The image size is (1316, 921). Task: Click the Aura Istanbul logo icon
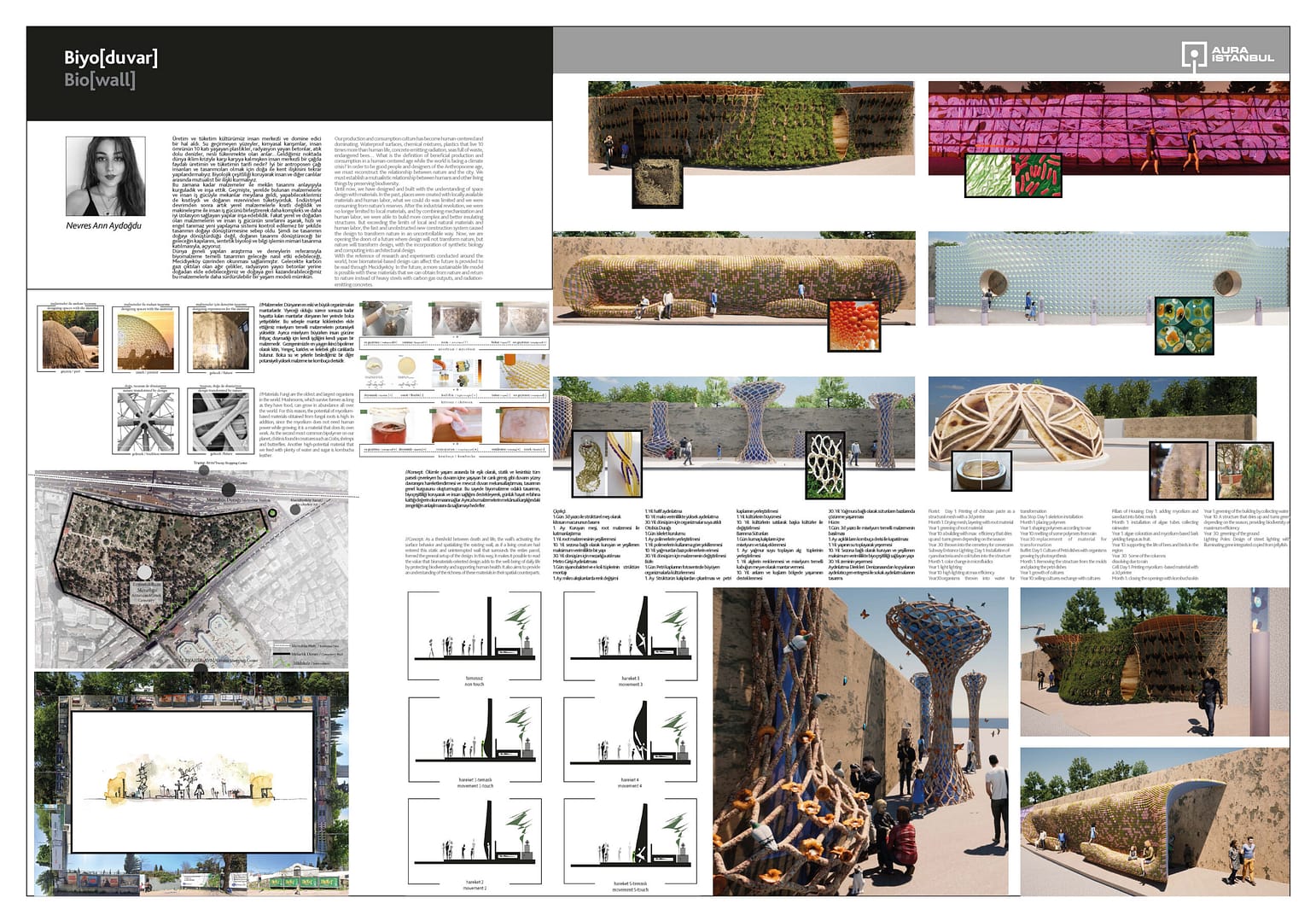pyautogui.click(x=1193, y=55)
